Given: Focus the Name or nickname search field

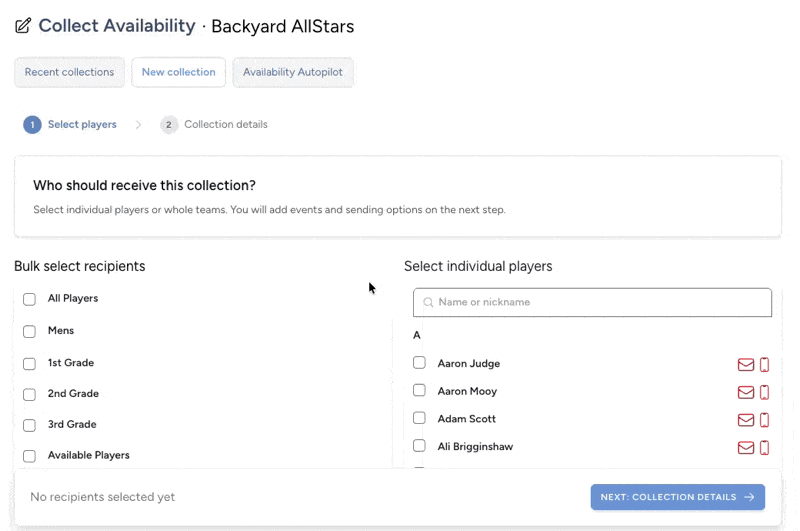Looking at the screenshot, I should pyautogui.click(x=592, y=302).
